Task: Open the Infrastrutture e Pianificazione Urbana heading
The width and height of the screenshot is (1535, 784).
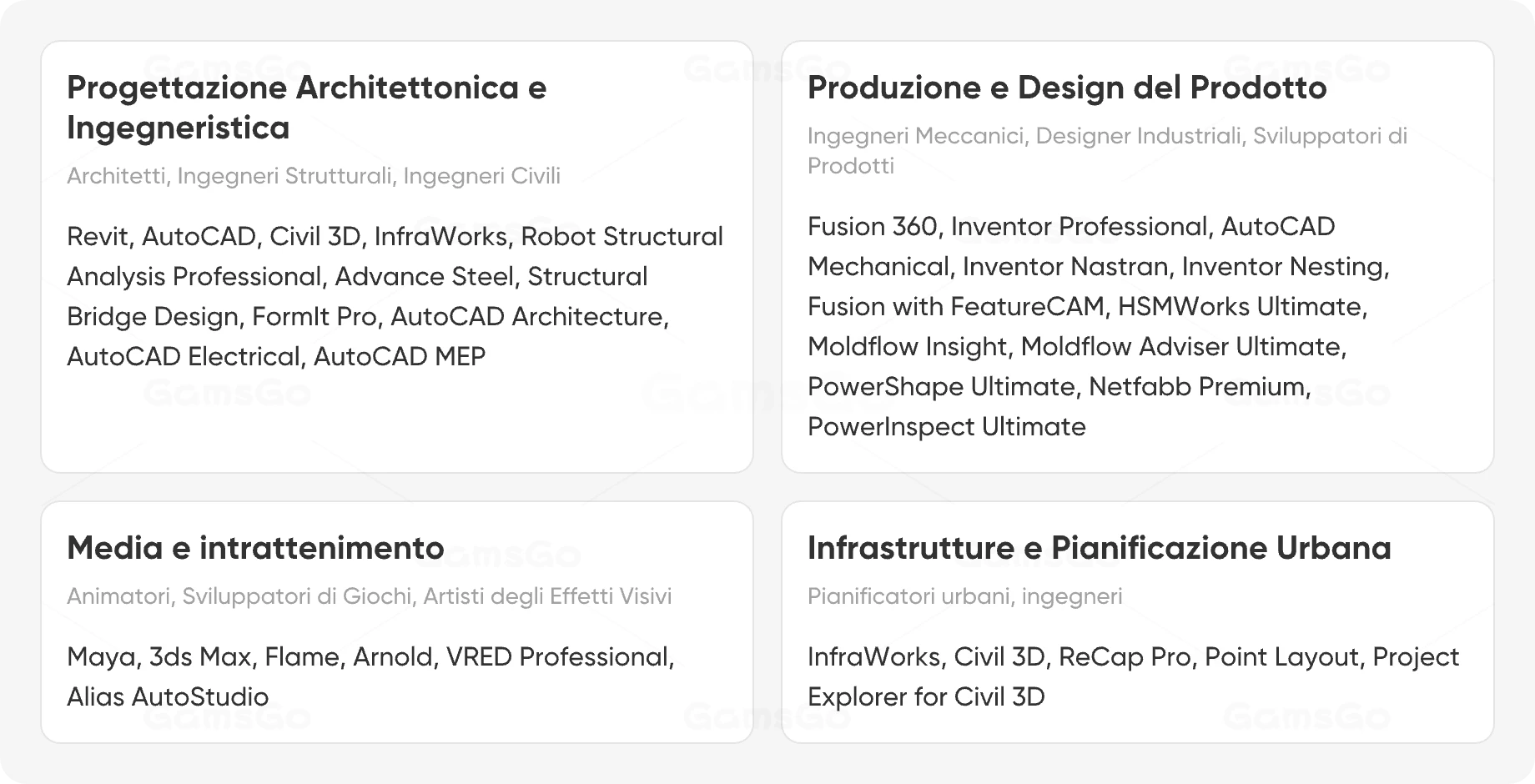Action: tap(1100, 548)
